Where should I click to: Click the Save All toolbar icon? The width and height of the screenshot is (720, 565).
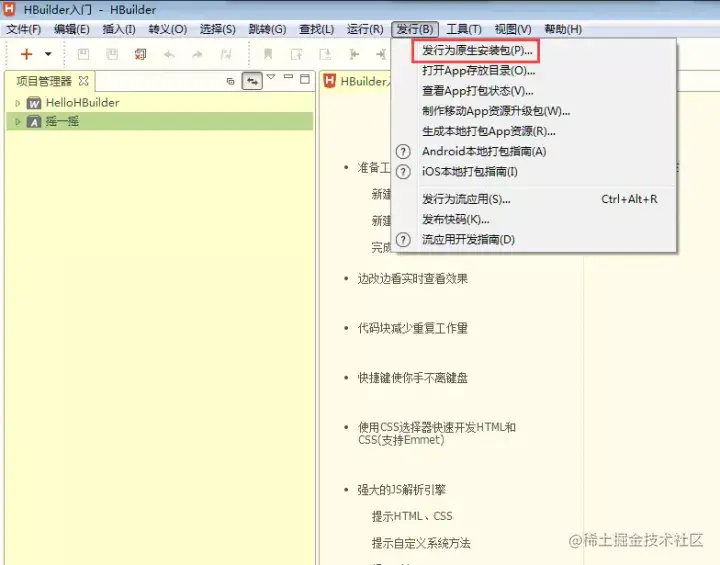112,54
